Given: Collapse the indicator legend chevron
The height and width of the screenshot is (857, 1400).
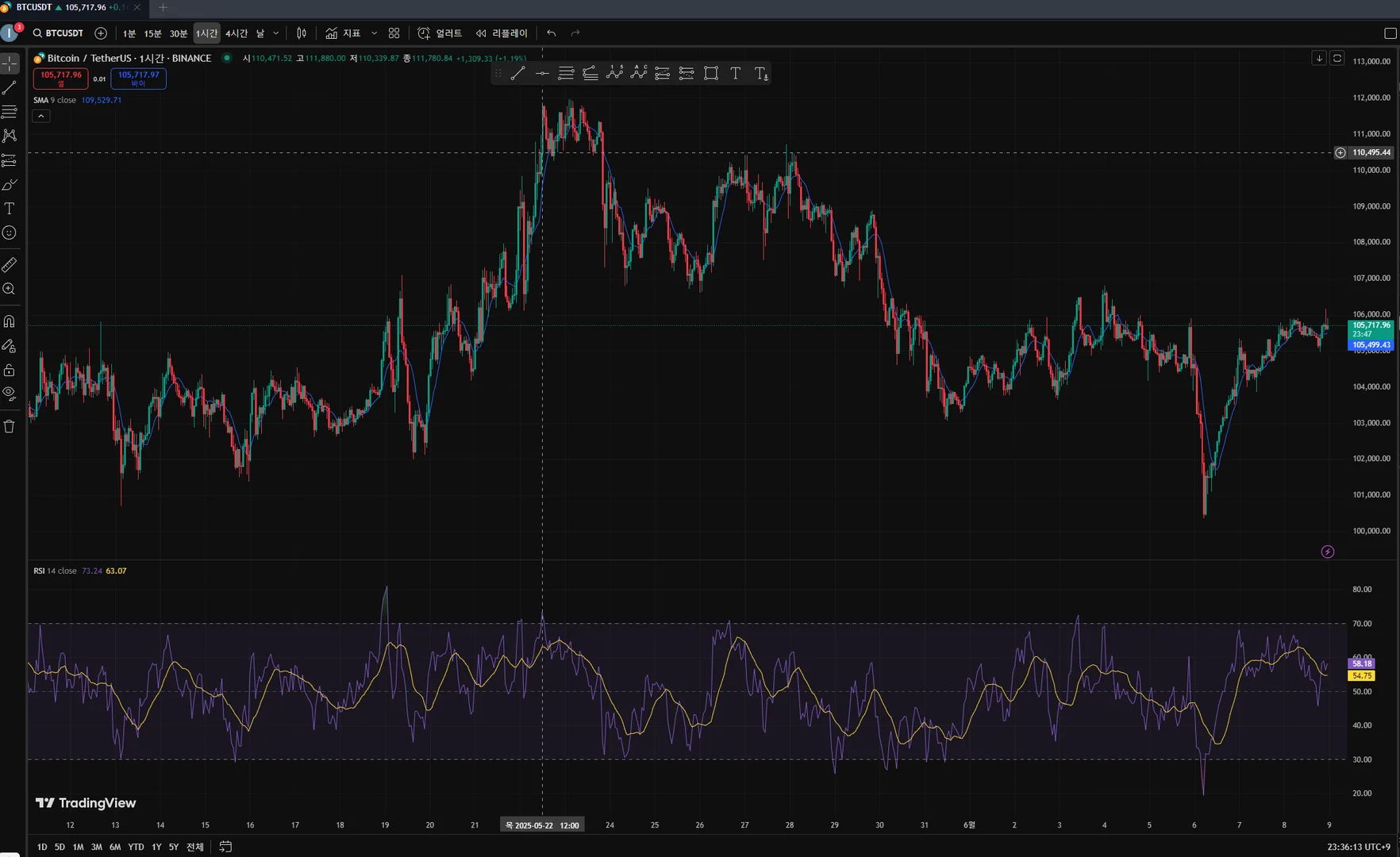Looking at the screenshot, I should point(41,116).
